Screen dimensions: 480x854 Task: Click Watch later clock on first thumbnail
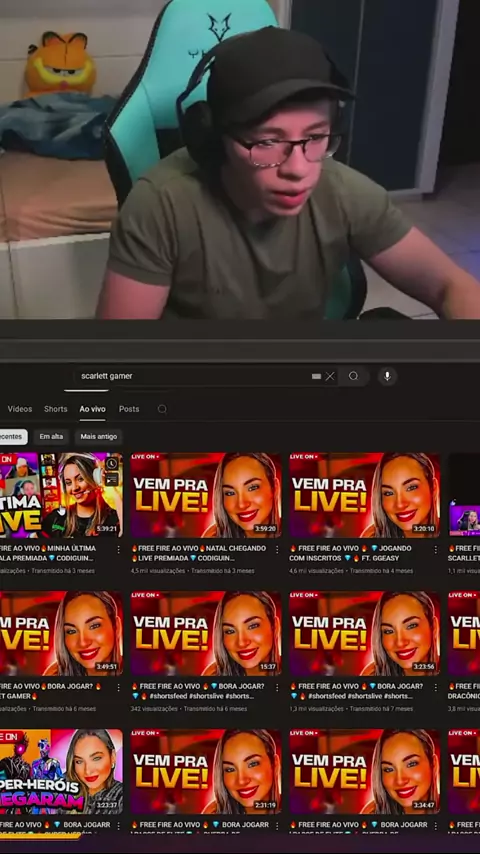(x=112, y=464)
